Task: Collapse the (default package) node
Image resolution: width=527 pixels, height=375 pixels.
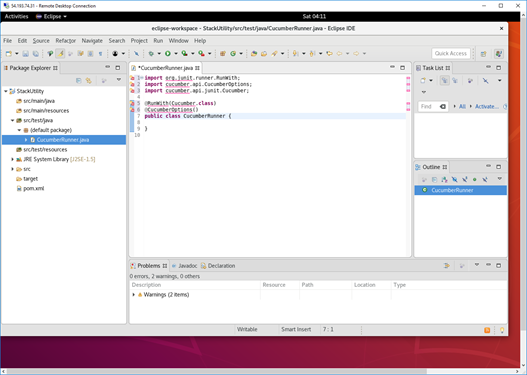Action: [19, 130]
